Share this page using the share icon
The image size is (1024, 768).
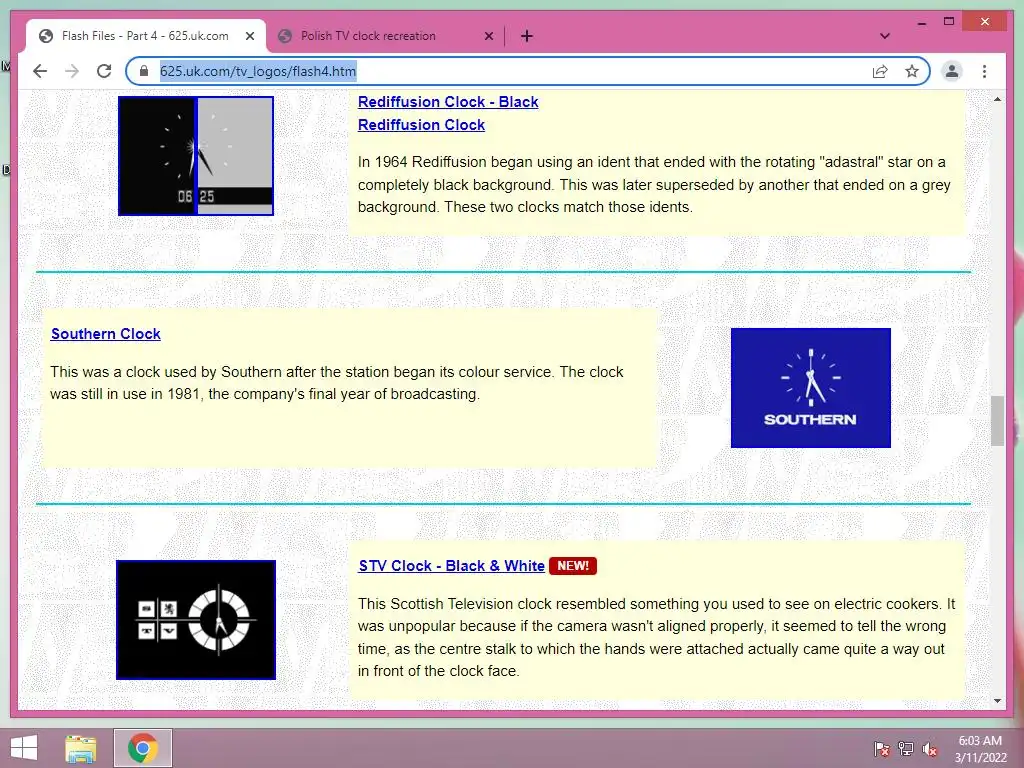coord(880,71)
